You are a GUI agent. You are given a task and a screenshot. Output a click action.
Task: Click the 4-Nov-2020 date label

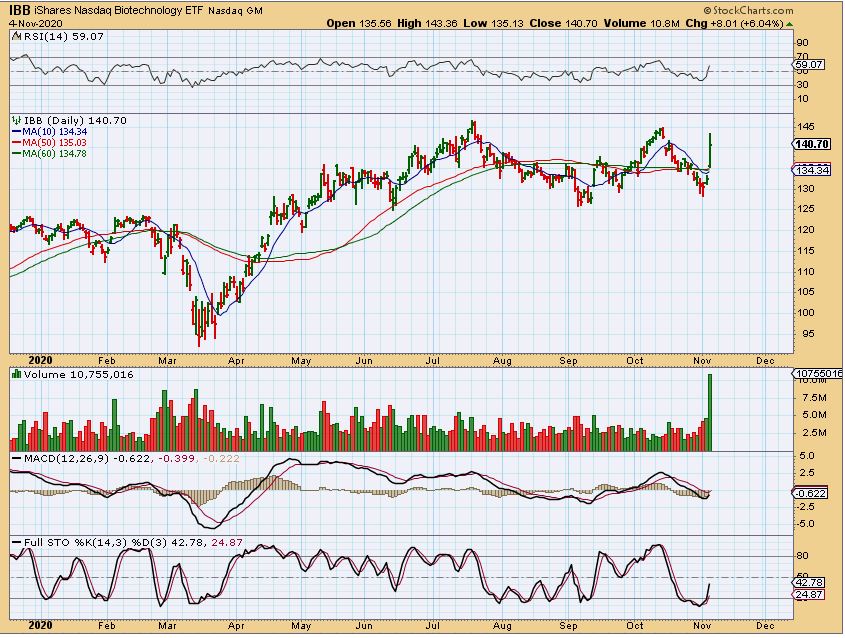(x=36, y=23)
